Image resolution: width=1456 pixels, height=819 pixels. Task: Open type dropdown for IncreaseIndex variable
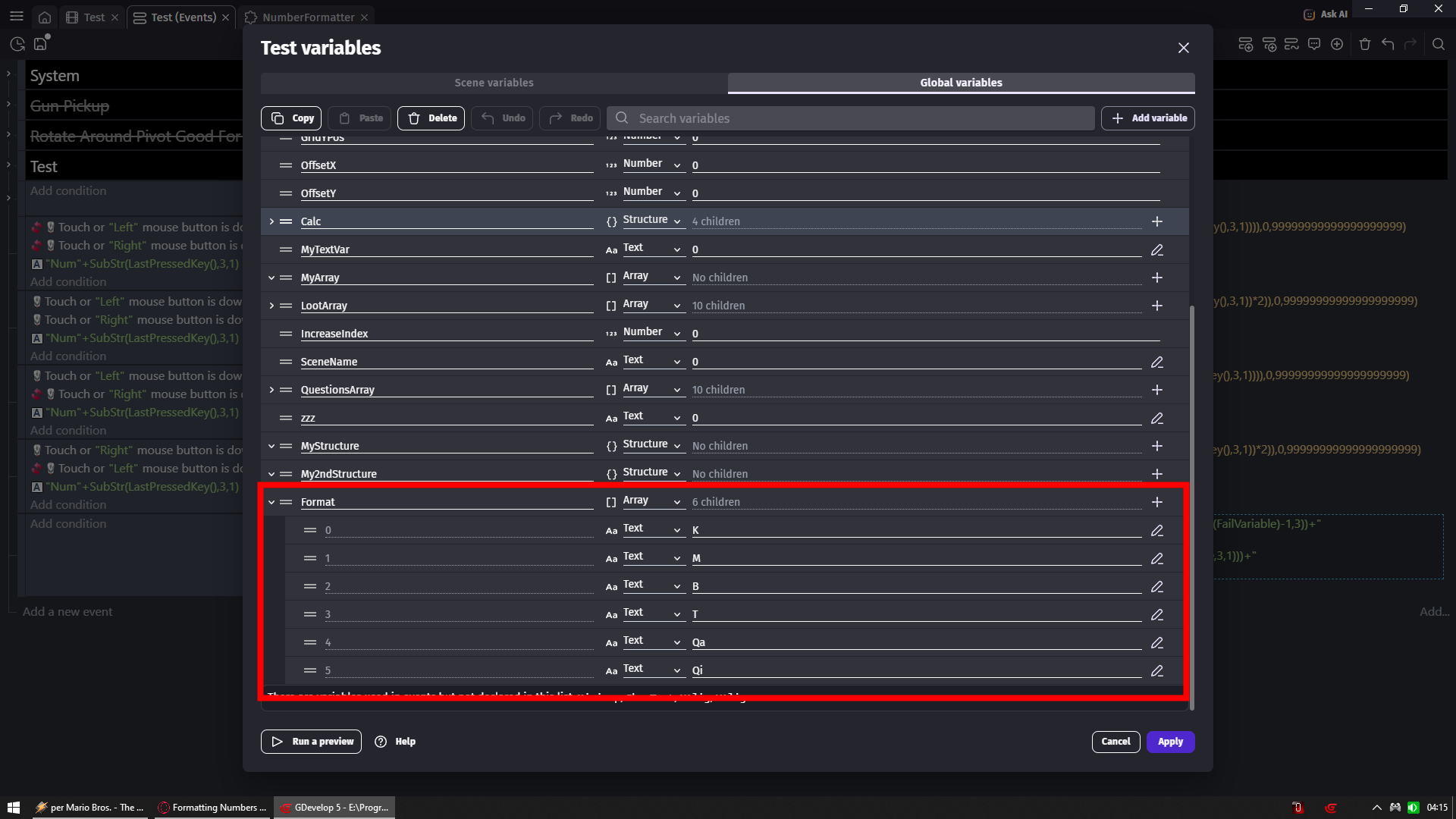[652, 333]
